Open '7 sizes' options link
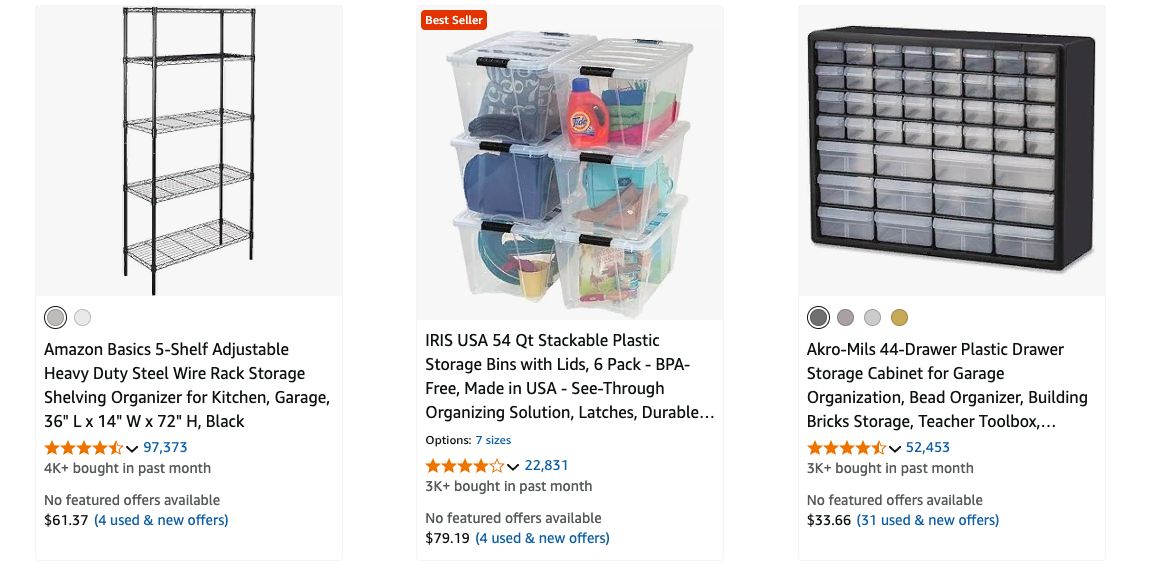 (x=493, y=440)
